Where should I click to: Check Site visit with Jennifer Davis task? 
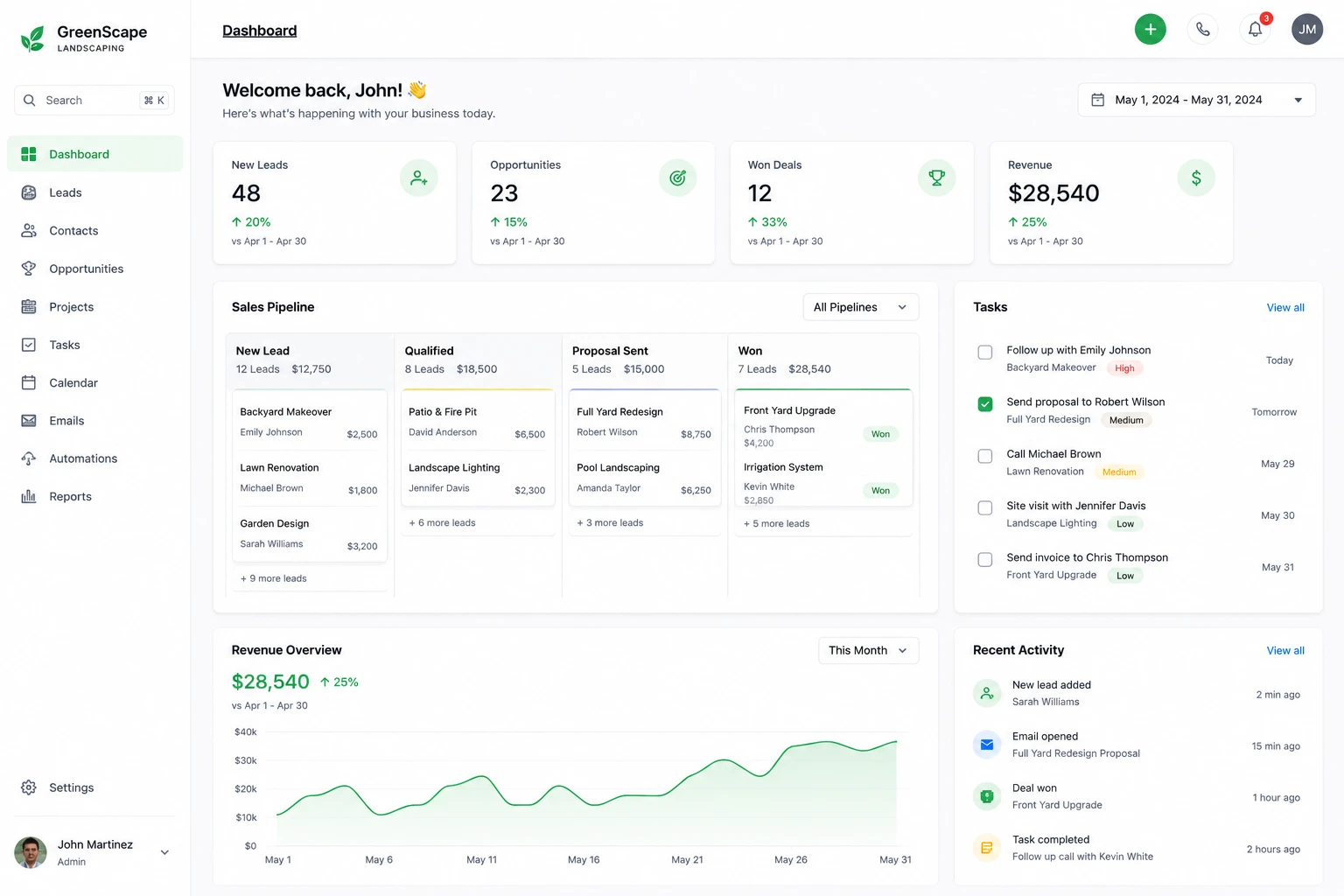[x=985, y=507]
